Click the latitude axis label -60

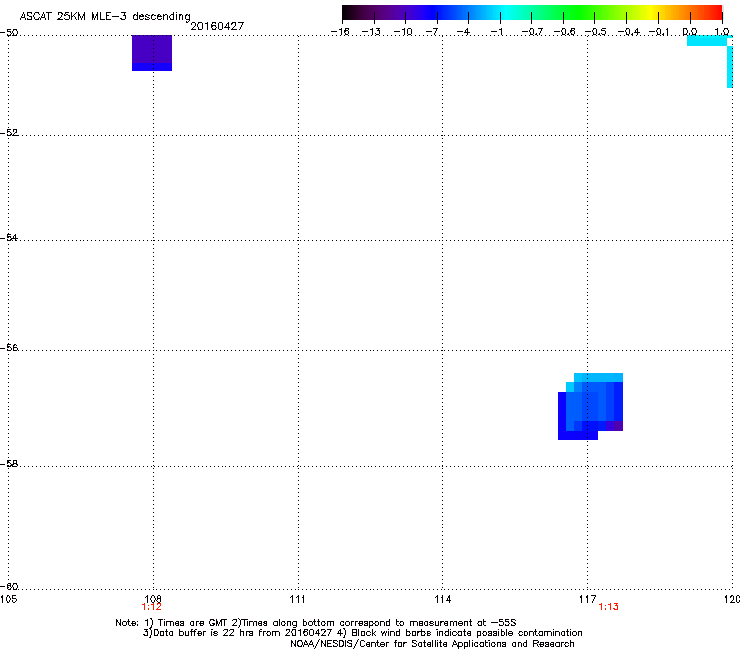(9, 586)
